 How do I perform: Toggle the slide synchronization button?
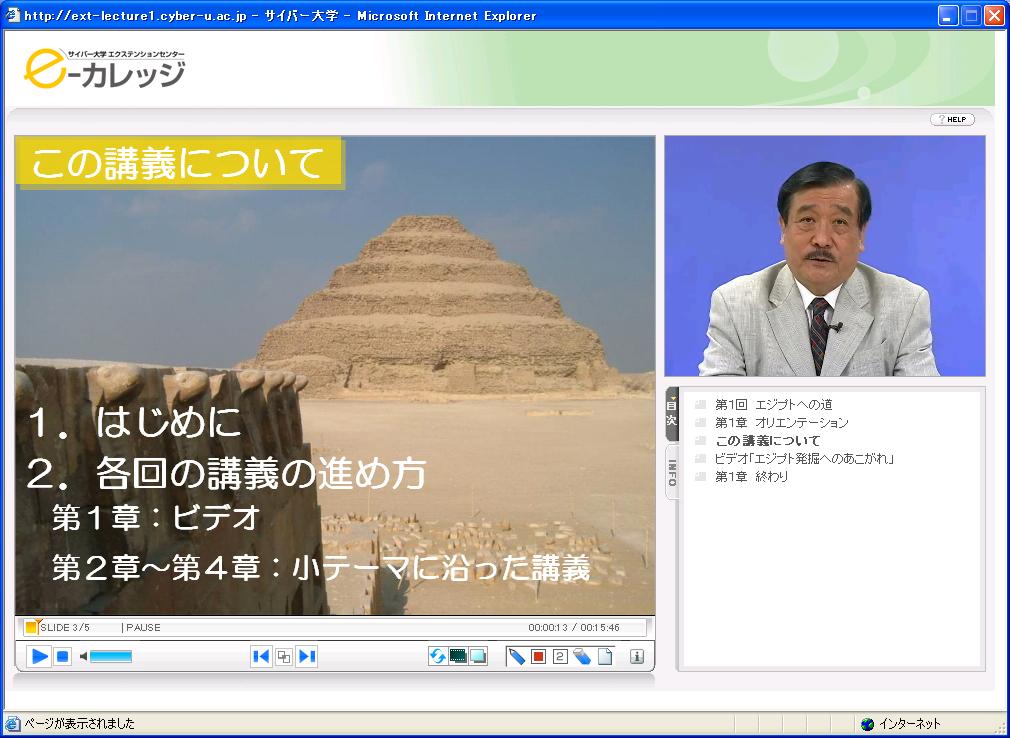click(x=283, y=656)
